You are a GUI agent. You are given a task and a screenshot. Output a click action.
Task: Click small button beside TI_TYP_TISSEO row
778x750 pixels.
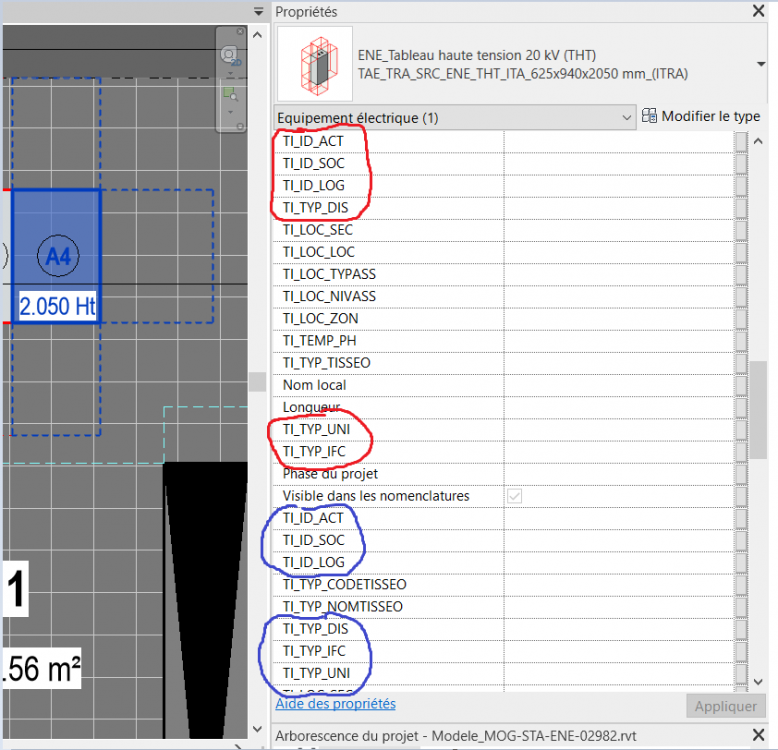741,363
